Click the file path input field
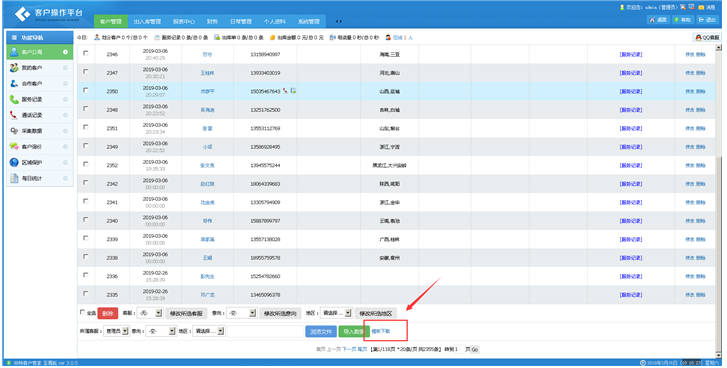This screenshot has width=727, height=368. 266,331
